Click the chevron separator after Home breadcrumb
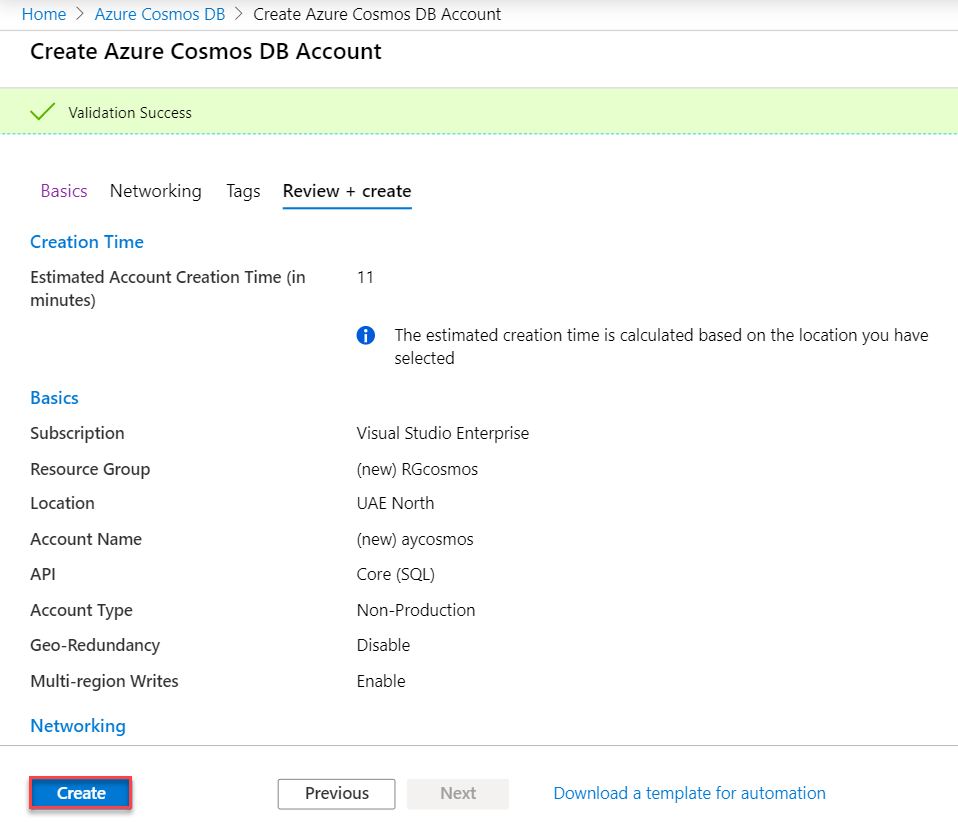 80,14
